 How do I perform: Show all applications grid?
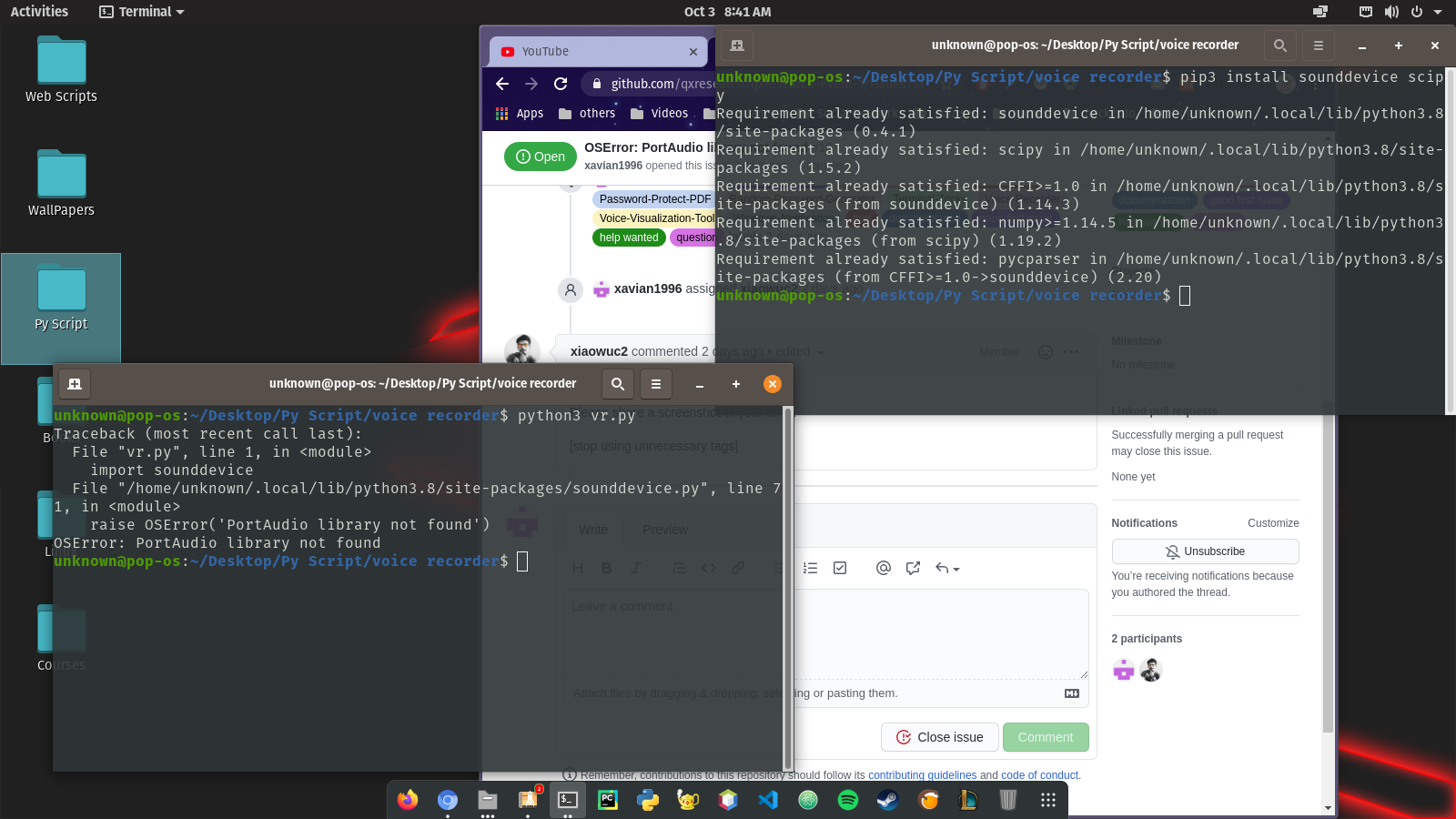(x=1048, y=800)
